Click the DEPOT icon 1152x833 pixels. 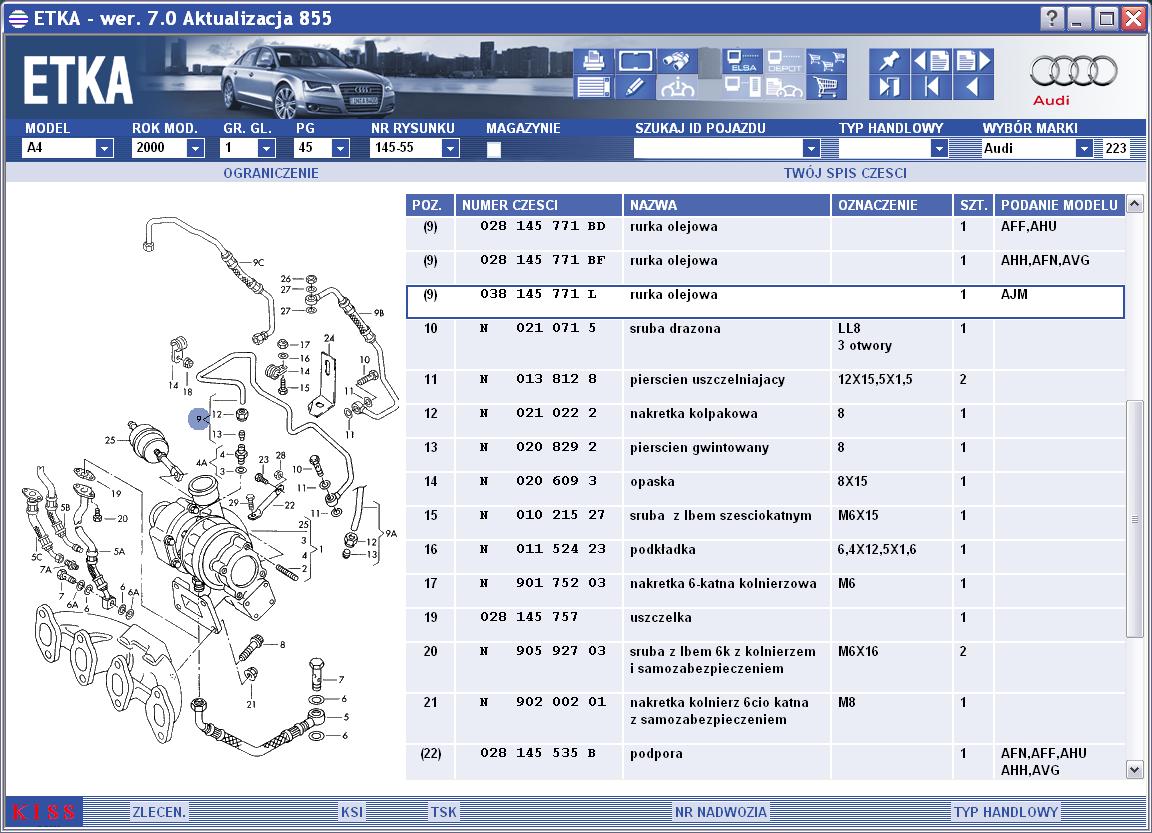pos(784,61)
